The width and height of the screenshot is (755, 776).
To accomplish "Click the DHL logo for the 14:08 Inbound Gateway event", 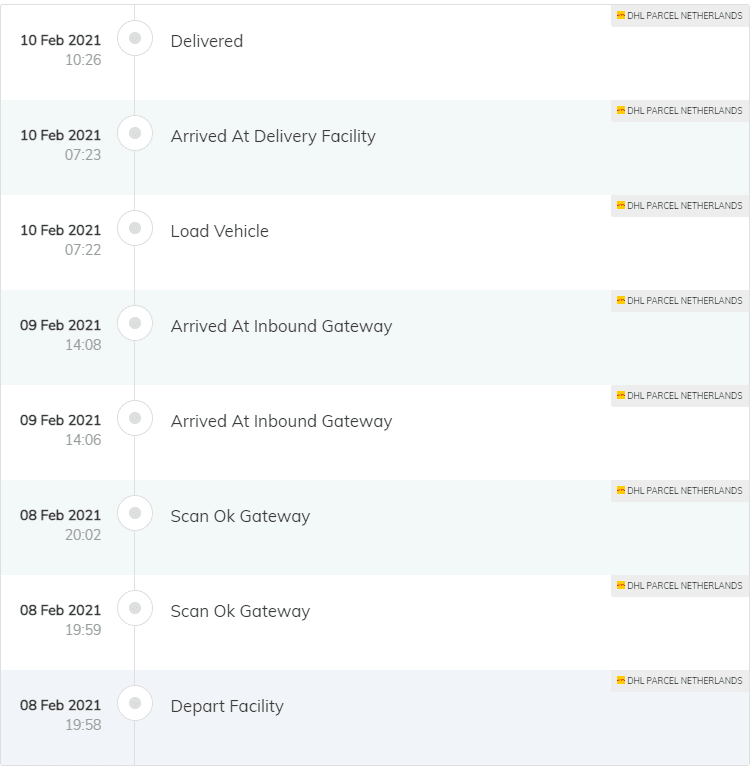I will pyautogui.click(x=621, y=301).
